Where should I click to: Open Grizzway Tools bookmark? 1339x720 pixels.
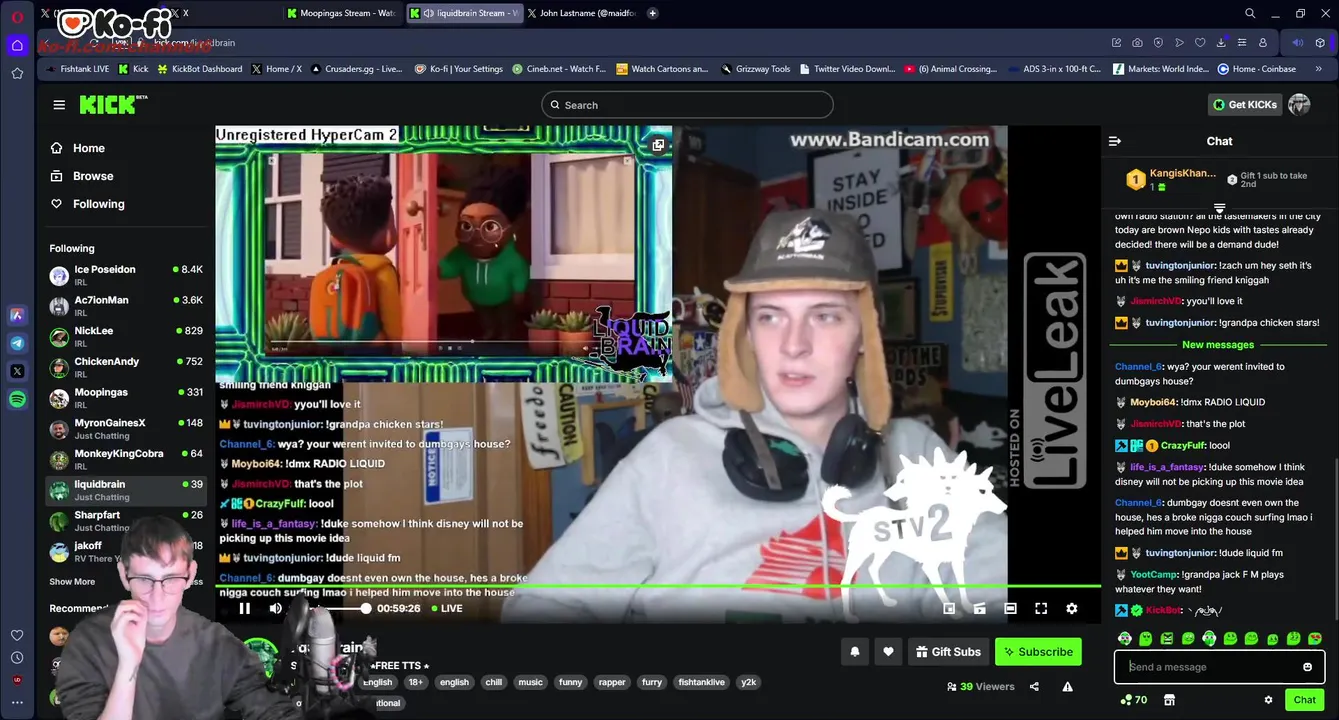click(756, 69)
